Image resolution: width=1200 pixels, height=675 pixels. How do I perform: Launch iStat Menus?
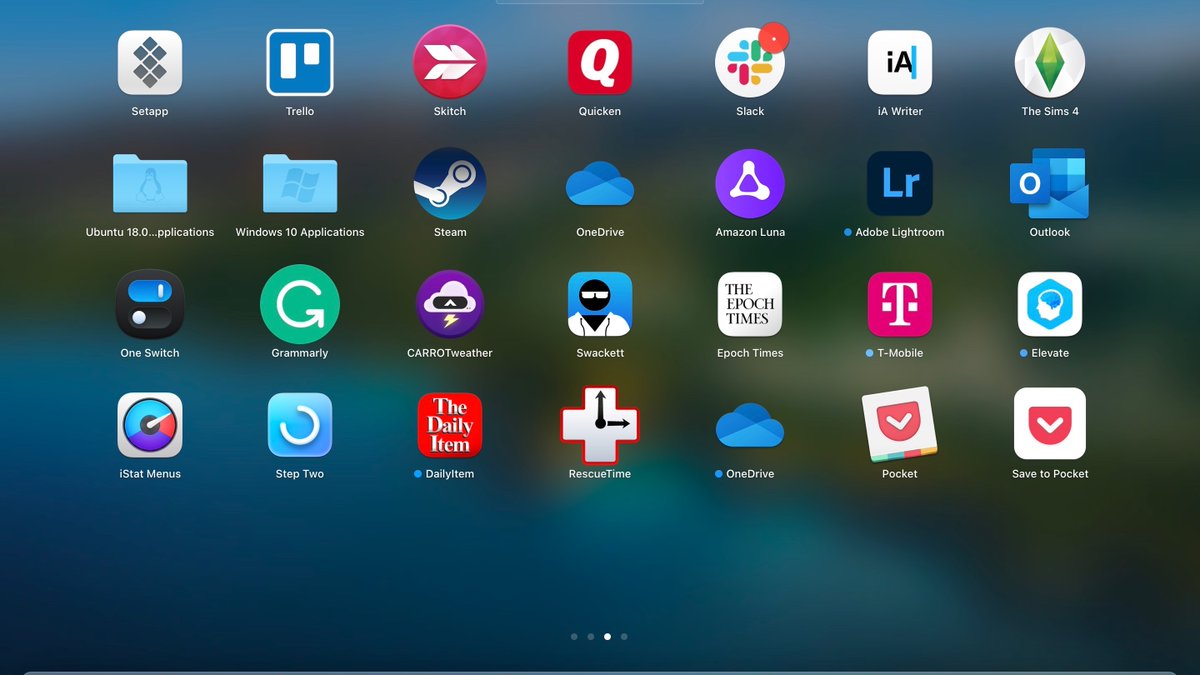coord(150,425)
